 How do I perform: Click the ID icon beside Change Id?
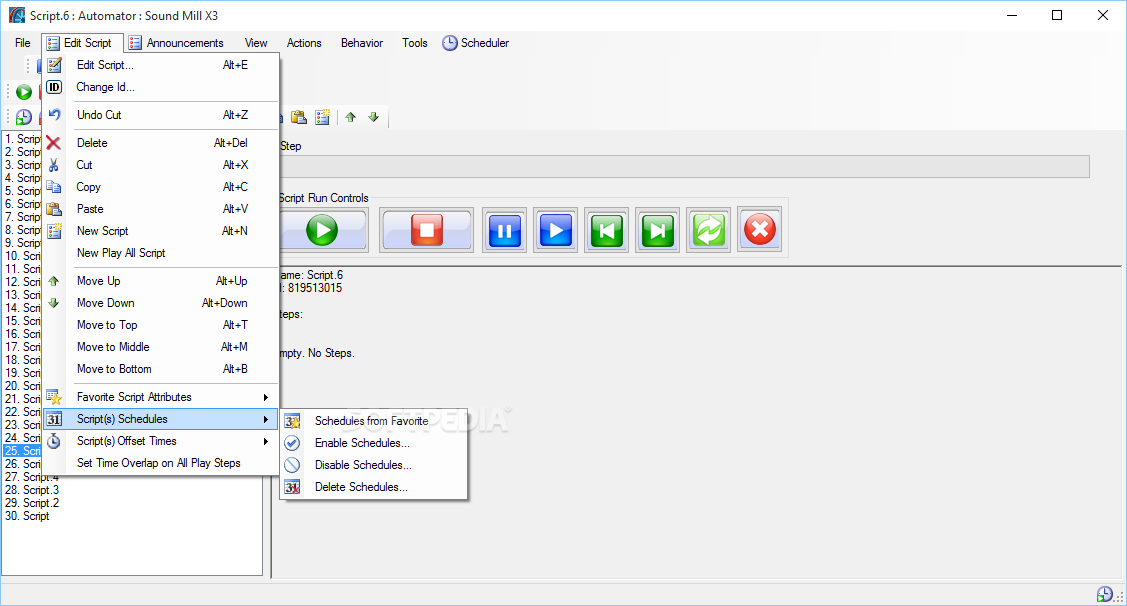pyautogui.click(x=54, y=87)
